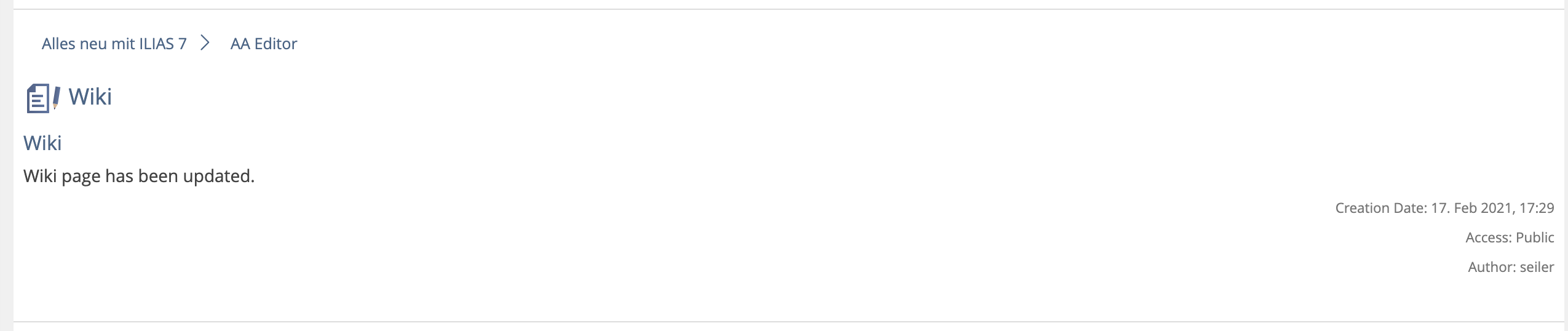Click the Creation Date line
Screen dimensions: 1568x331
pyautogui.click(x=1444, y=208)
